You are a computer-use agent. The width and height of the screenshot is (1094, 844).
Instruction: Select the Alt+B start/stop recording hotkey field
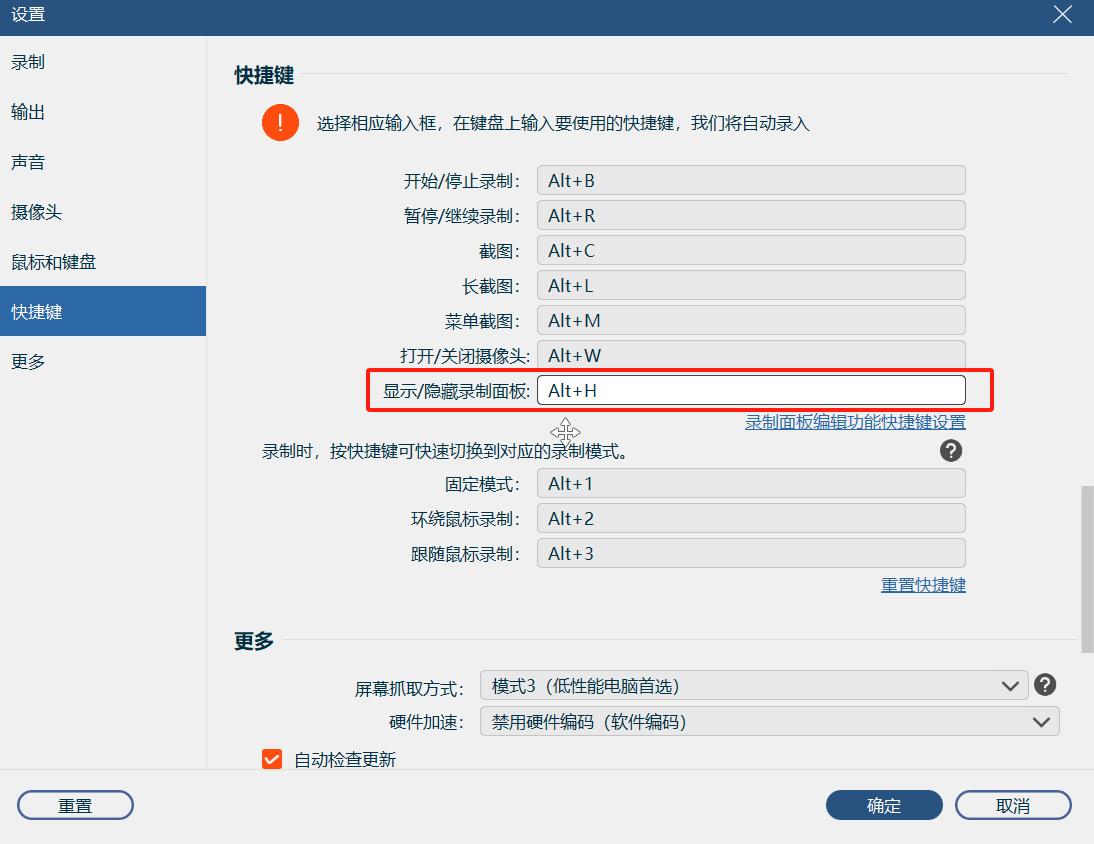point(750,180)
